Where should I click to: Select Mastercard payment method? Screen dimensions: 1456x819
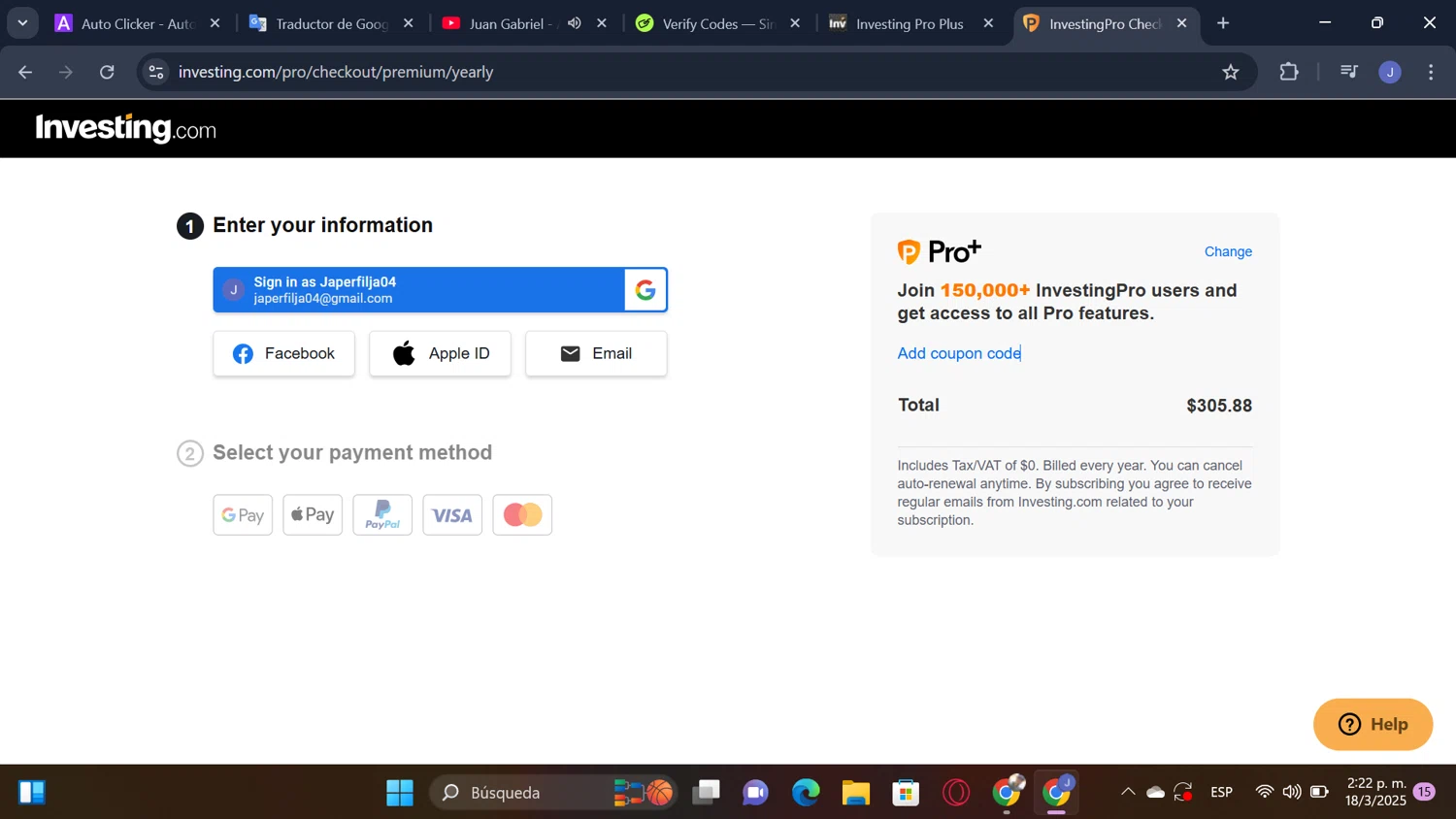point(522,515)
